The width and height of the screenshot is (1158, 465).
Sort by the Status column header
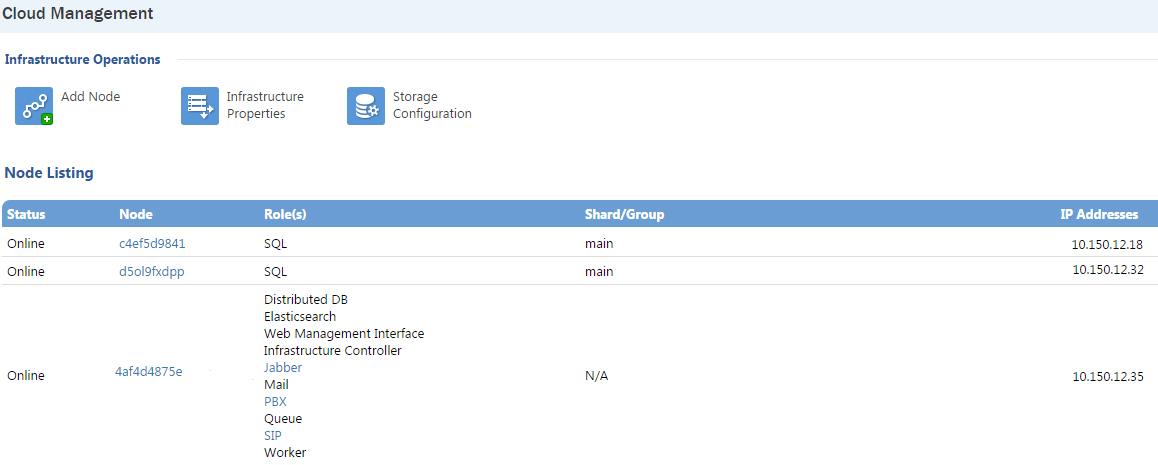point(27,215)
